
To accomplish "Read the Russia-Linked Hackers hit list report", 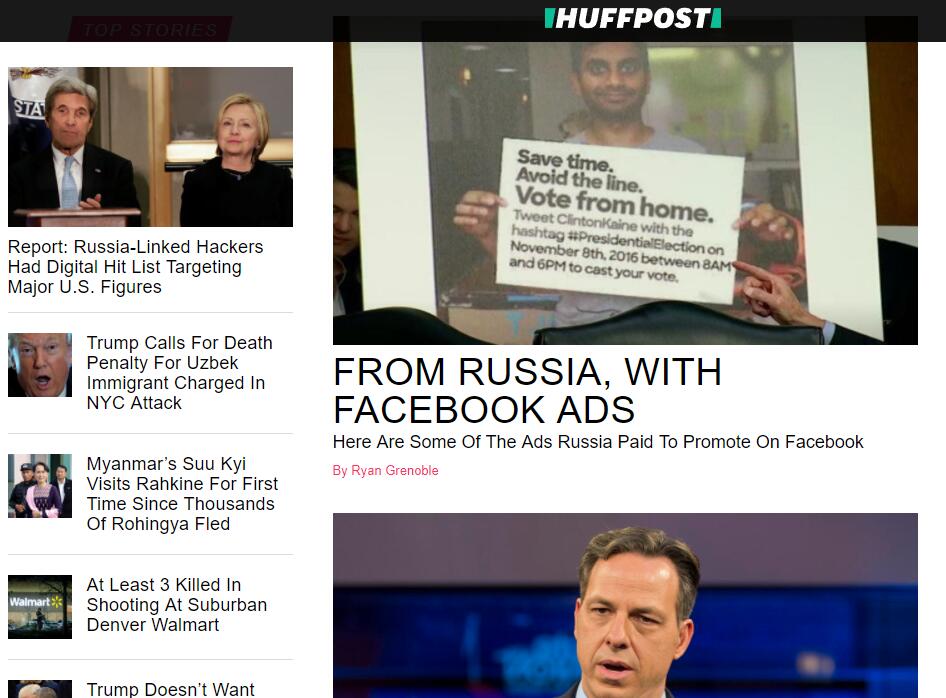I will [136, 267].
